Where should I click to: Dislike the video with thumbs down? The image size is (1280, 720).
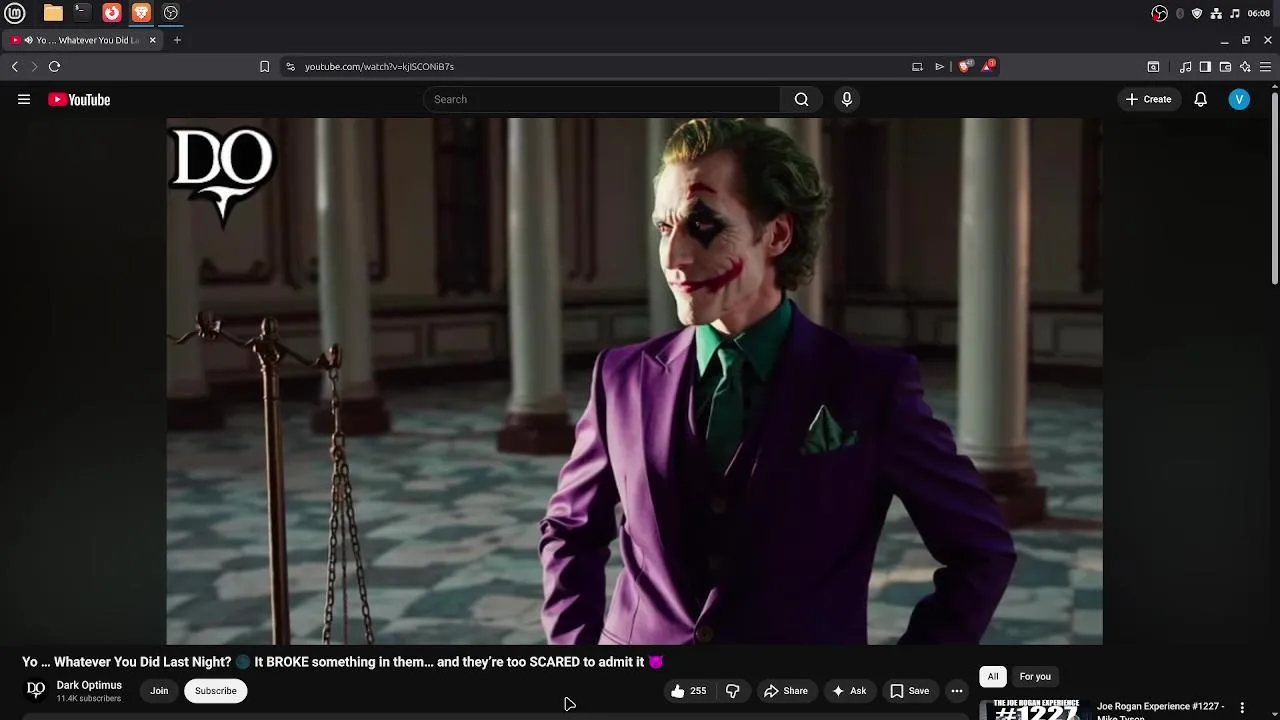click(732, 691)
